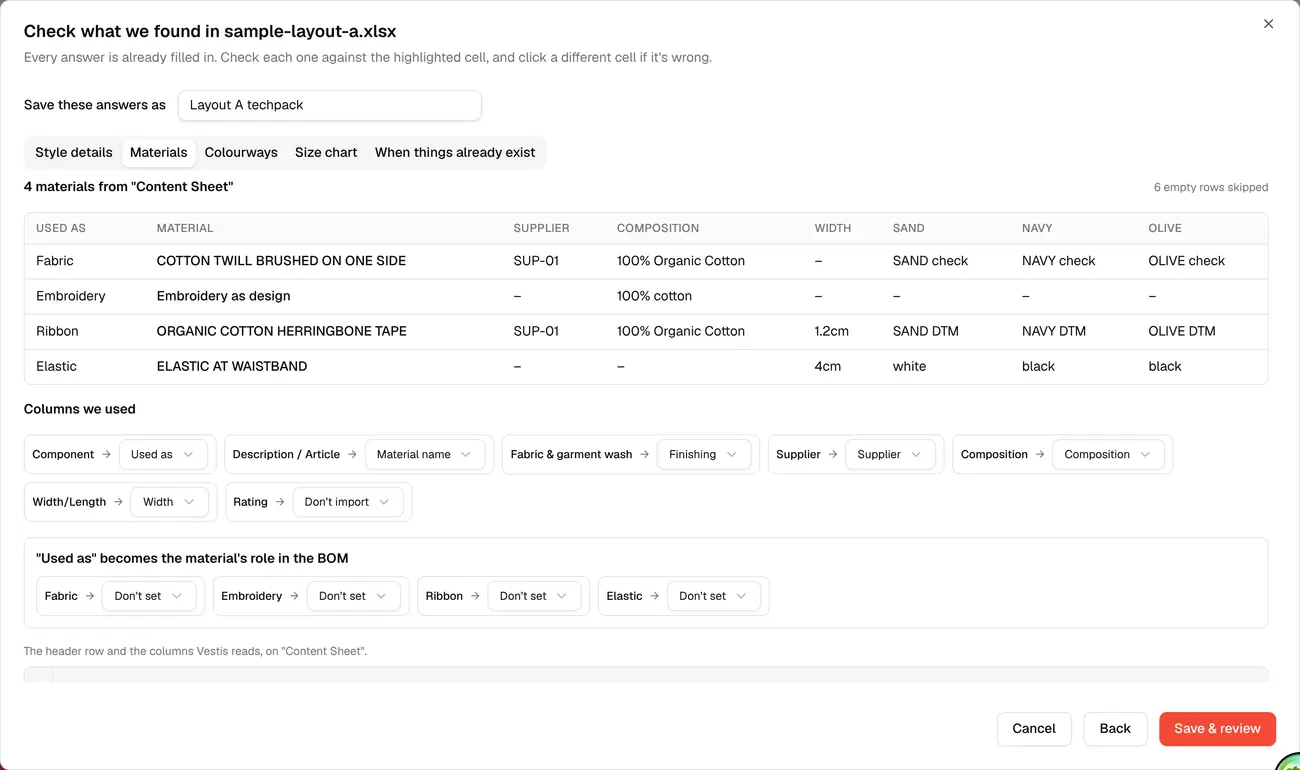Open the Size chart tab
Image resolution: width=1300 pixels, height=770 pixels.
(326, 153)
